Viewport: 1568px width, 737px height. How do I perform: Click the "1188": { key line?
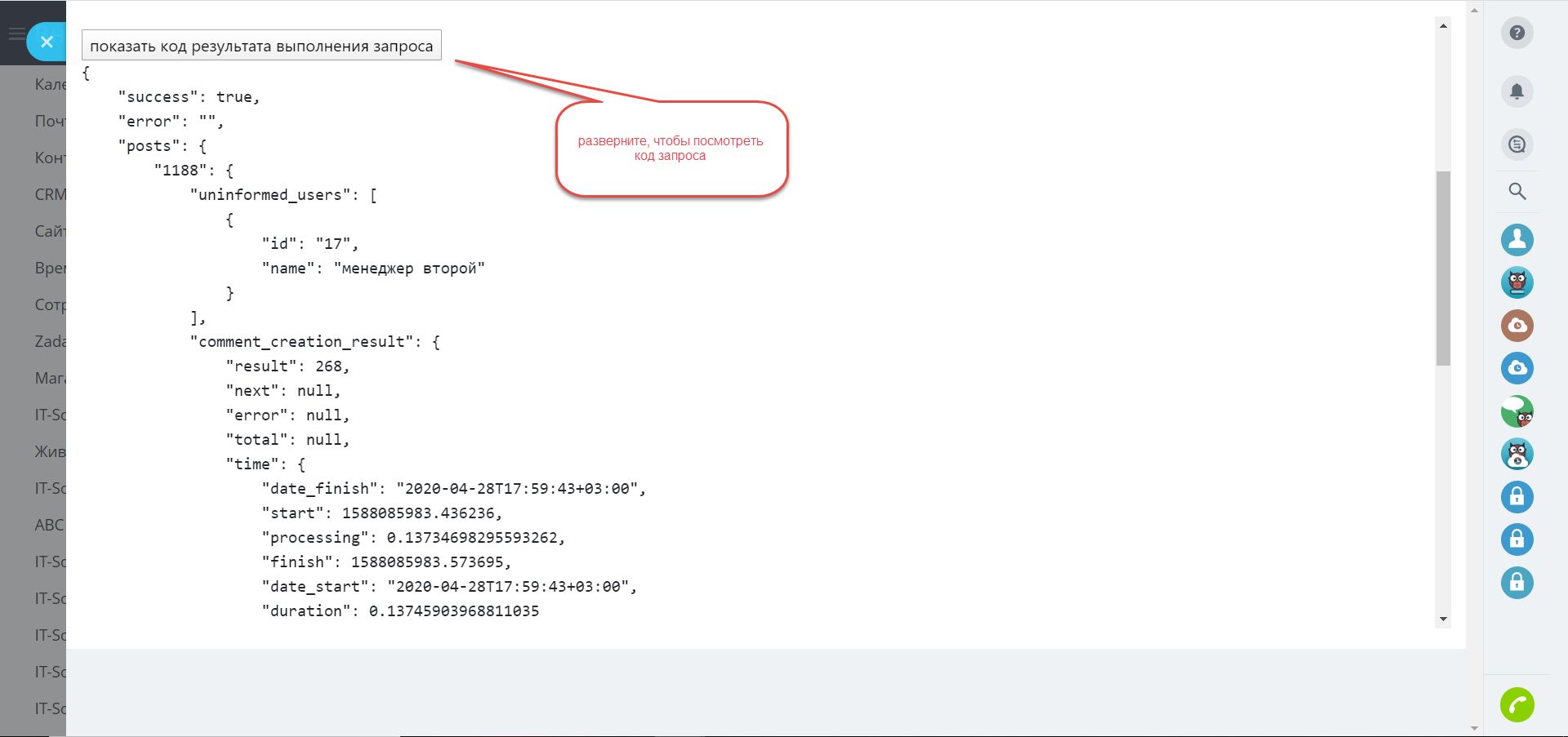click(194, 171)
